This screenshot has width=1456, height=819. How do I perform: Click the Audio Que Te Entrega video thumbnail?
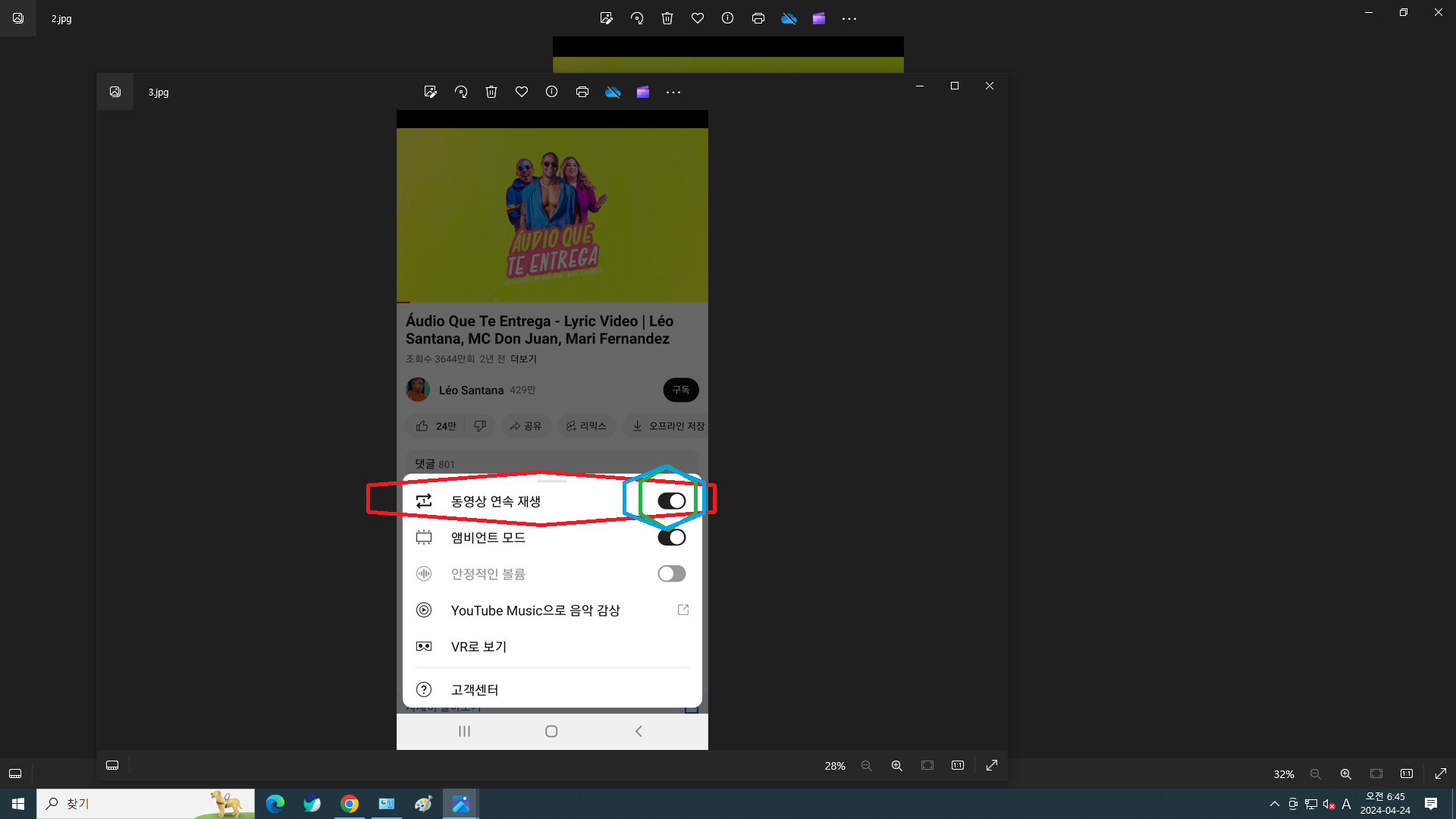coord(552,215)
